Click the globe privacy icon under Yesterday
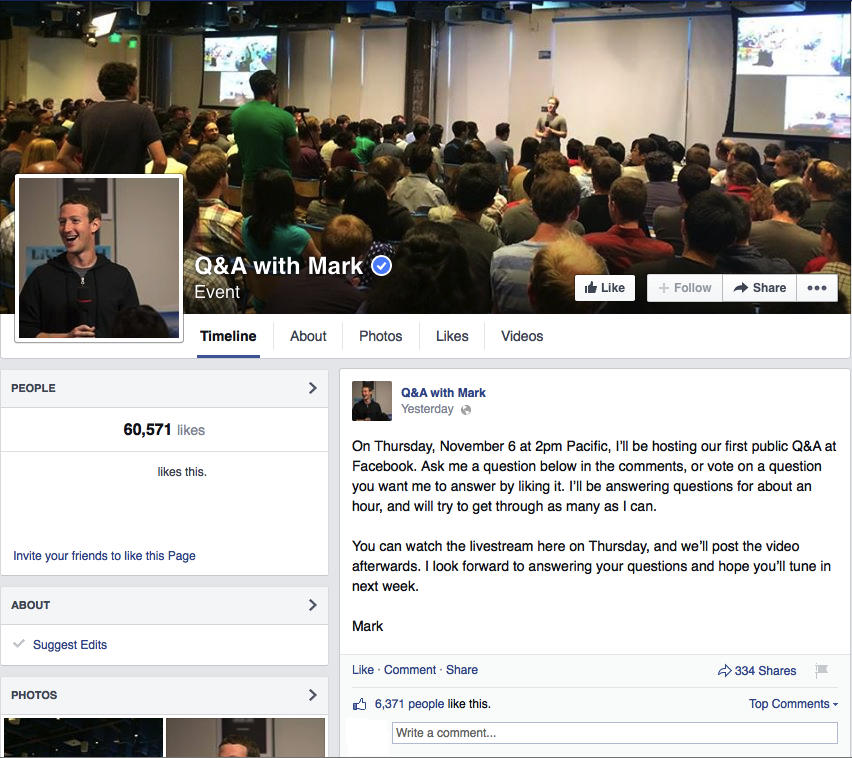This screenshot has width=852, height=758. pyautogui.click(x=466, y=410)
